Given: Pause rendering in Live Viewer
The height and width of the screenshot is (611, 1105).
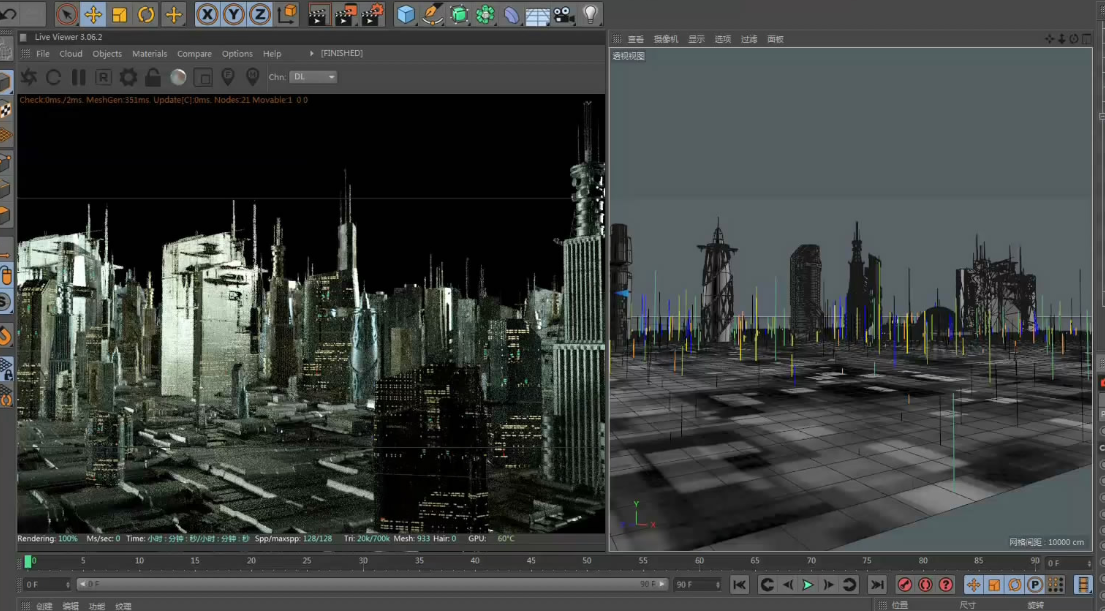Looking at the screenshot, I should point(78,77).
